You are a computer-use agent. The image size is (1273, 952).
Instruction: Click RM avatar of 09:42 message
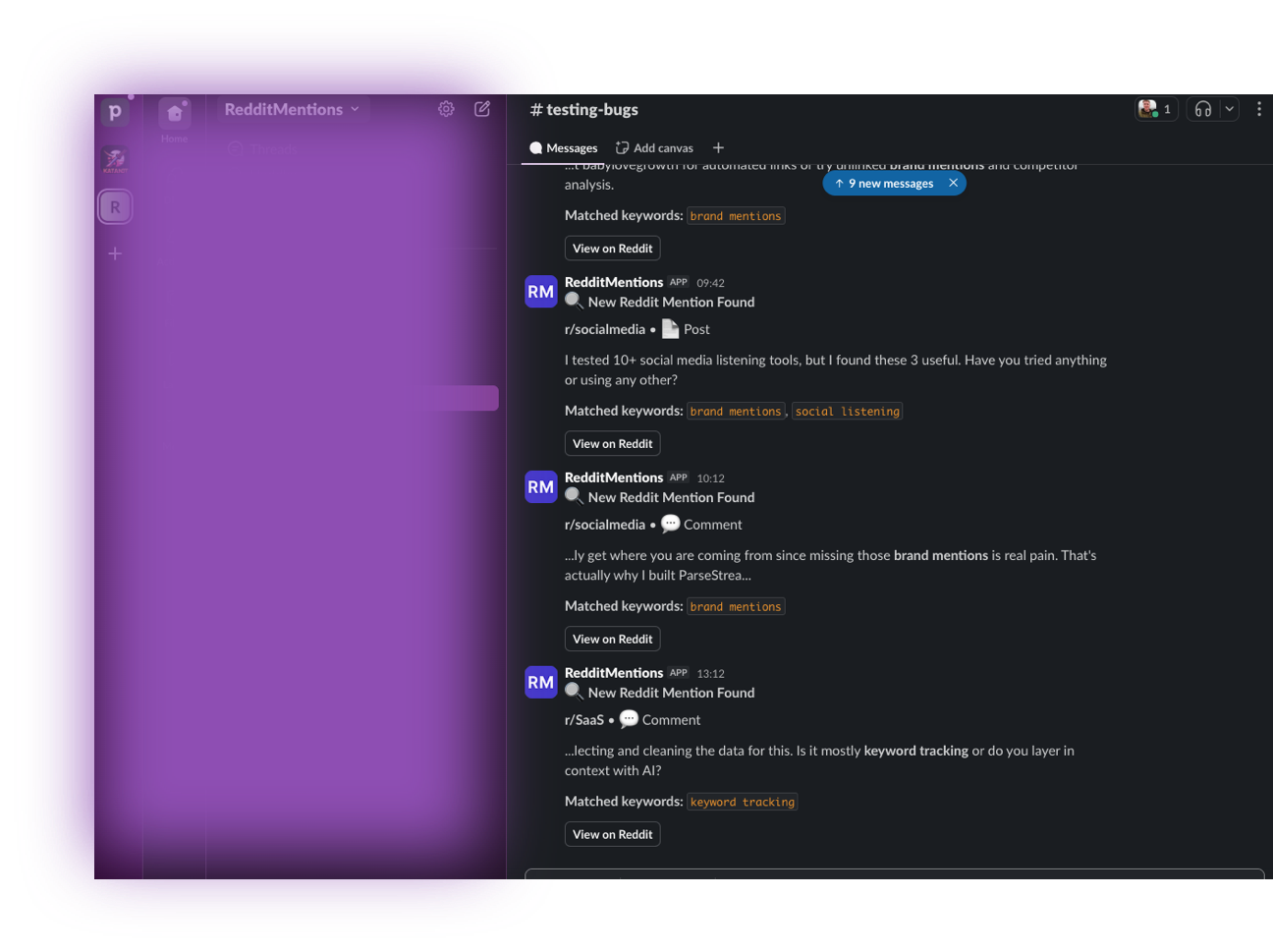point(541,292)
